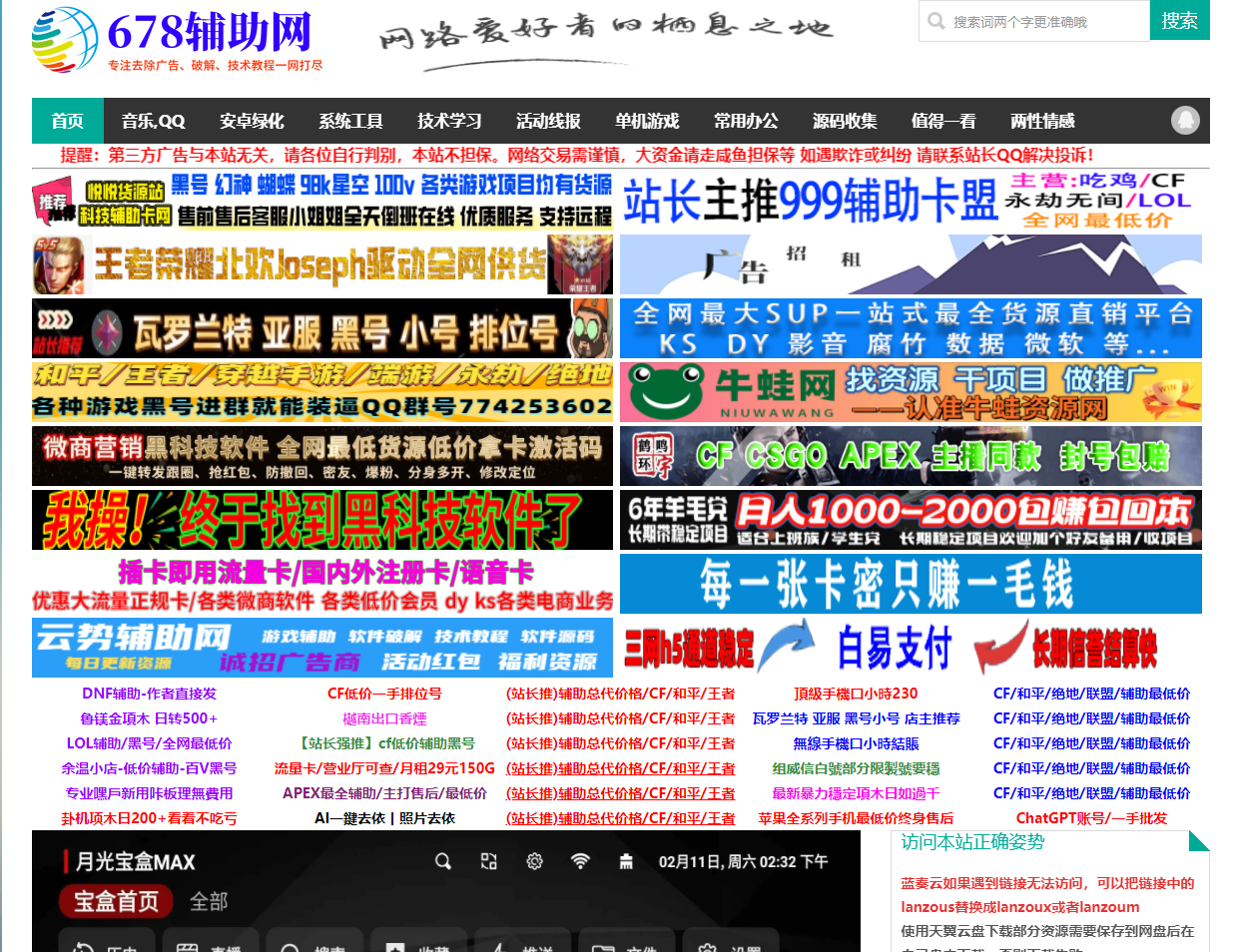Image resolution: width=1239 pixels, height=952 pixels.
Task: Open the 单机游戏 navigation menu
Action: point(648,120)
